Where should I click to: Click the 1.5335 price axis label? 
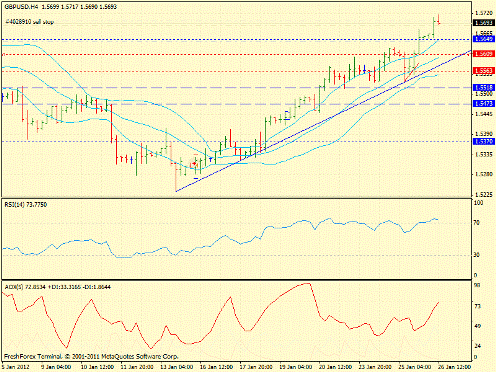coord(484,155)
